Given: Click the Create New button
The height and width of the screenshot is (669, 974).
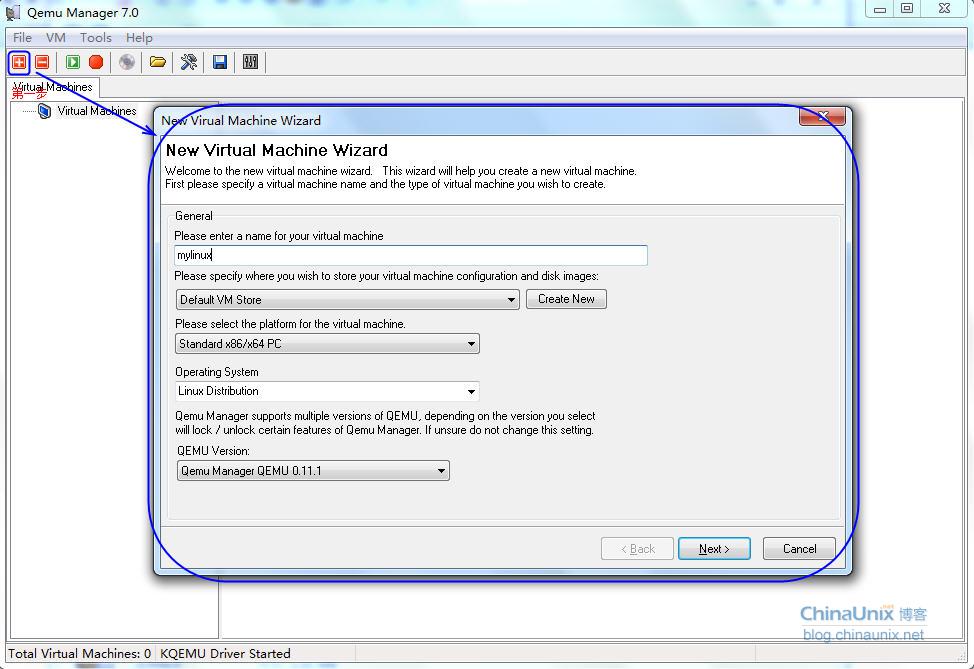Looking at the screenshot, I should (x=566, y=299).
